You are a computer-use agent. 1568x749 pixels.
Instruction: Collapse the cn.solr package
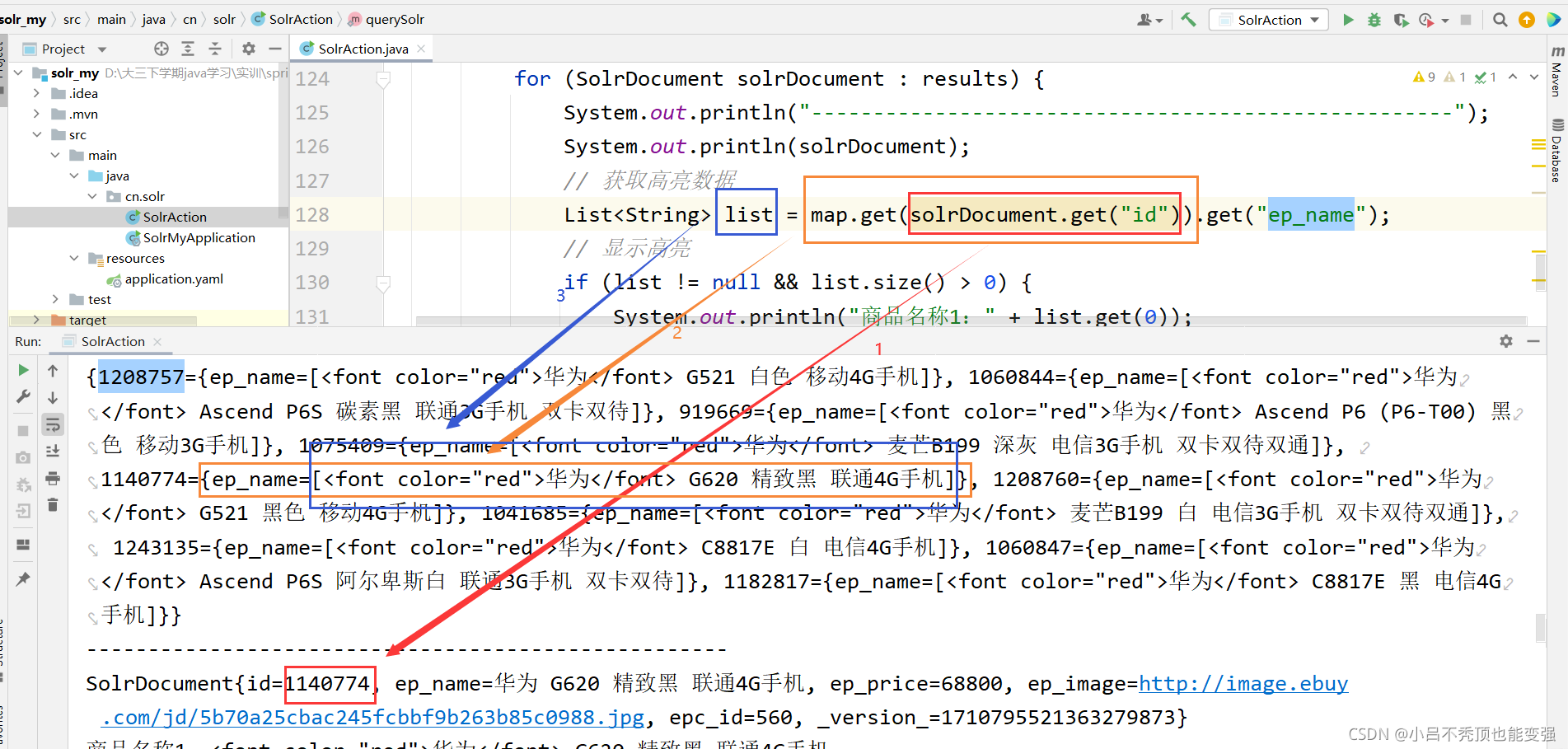[92, 196]
